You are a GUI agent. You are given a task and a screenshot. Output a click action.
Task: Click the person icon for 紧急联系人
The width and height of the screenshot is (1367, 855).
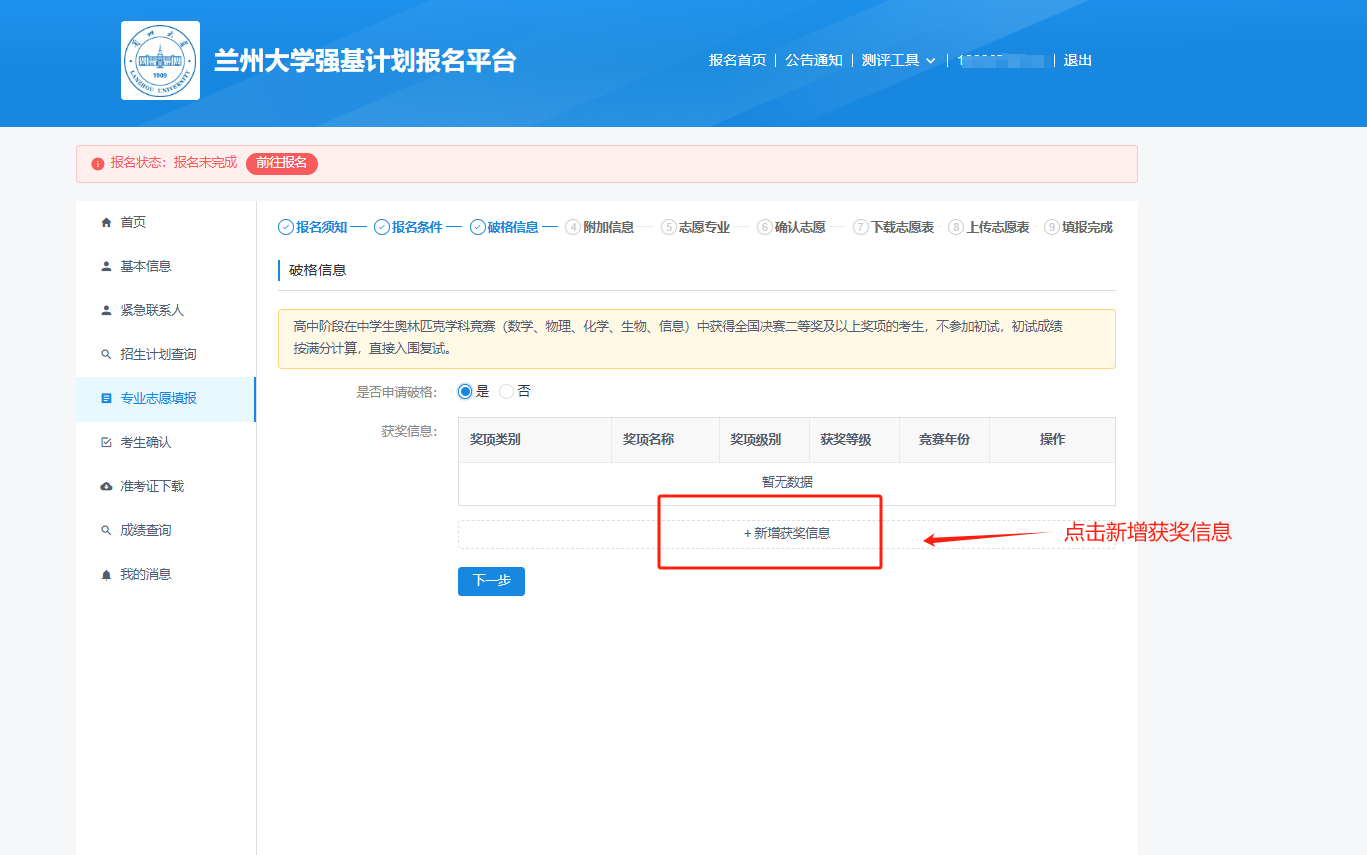106,311
